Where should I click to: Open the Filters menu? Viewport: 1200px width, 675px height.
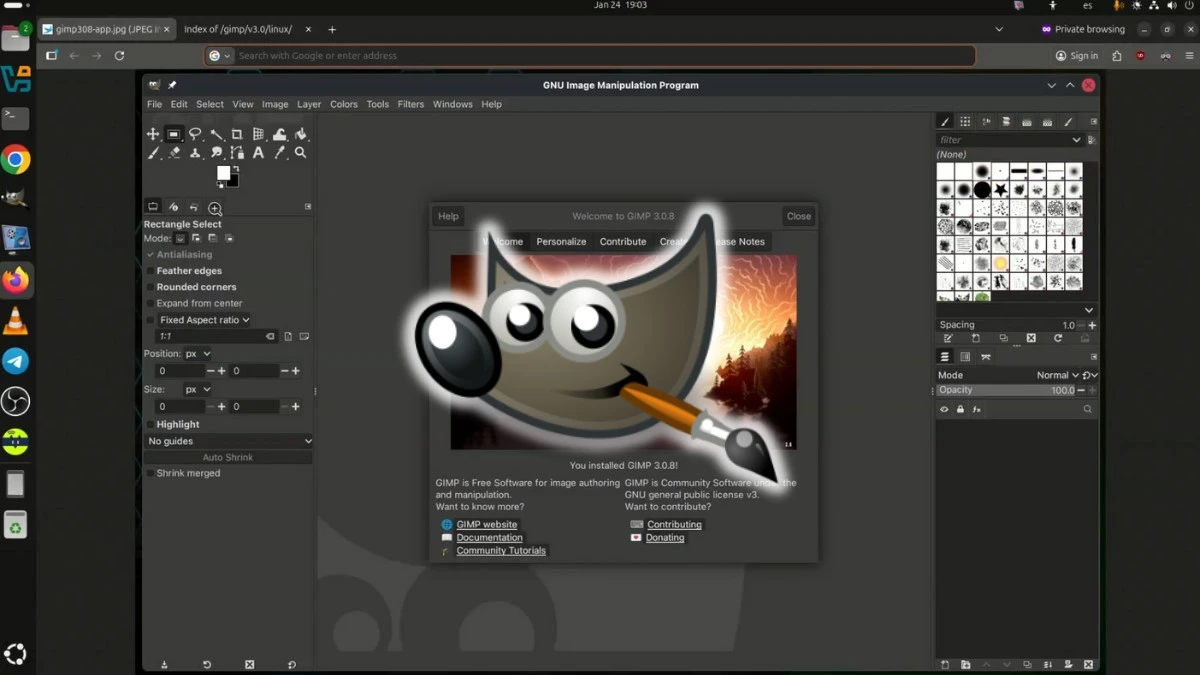pyautogui.click(x=410, y=103)
